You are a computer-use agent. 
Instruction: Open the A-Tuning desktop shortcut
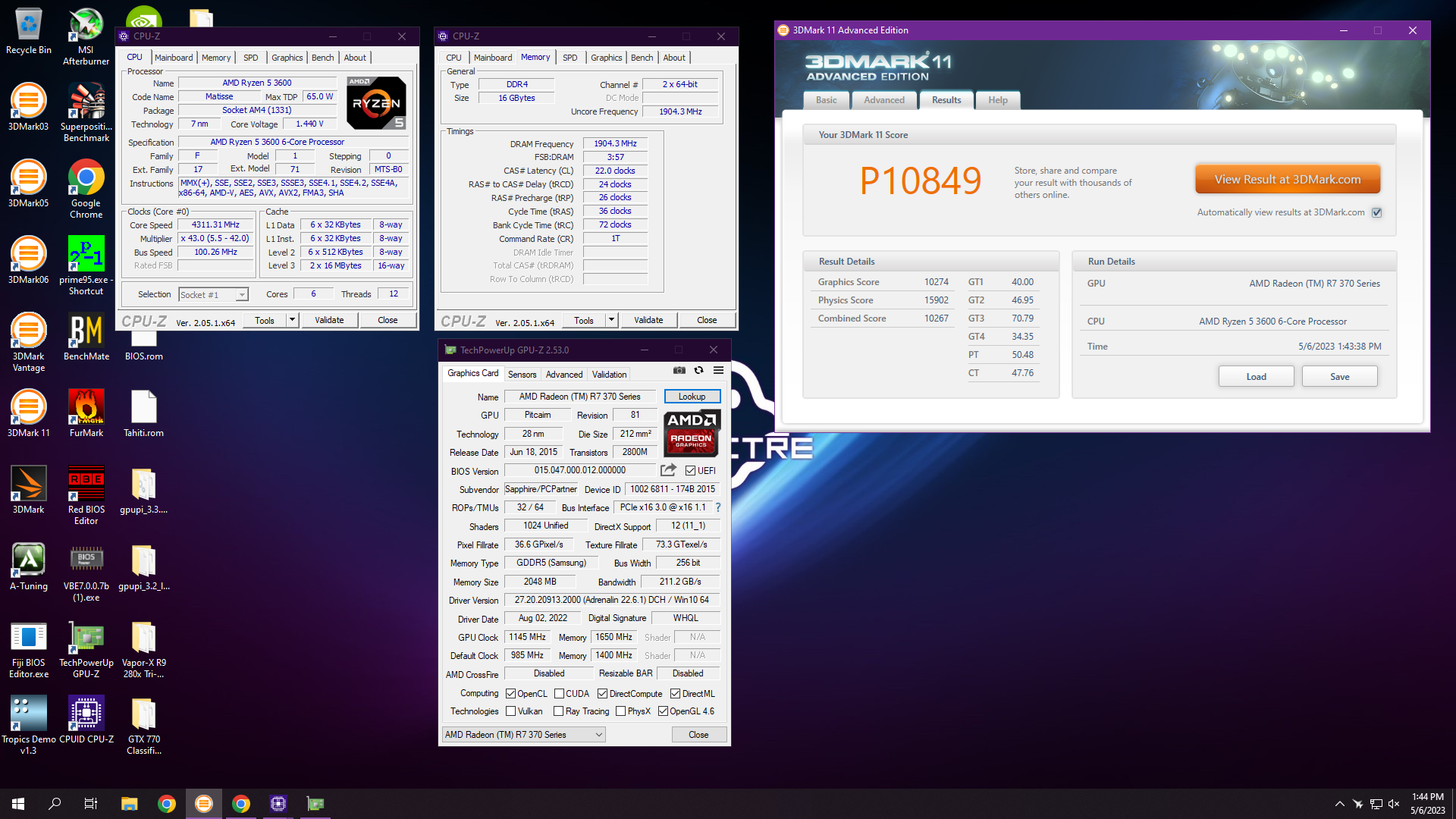pos(28,567)
